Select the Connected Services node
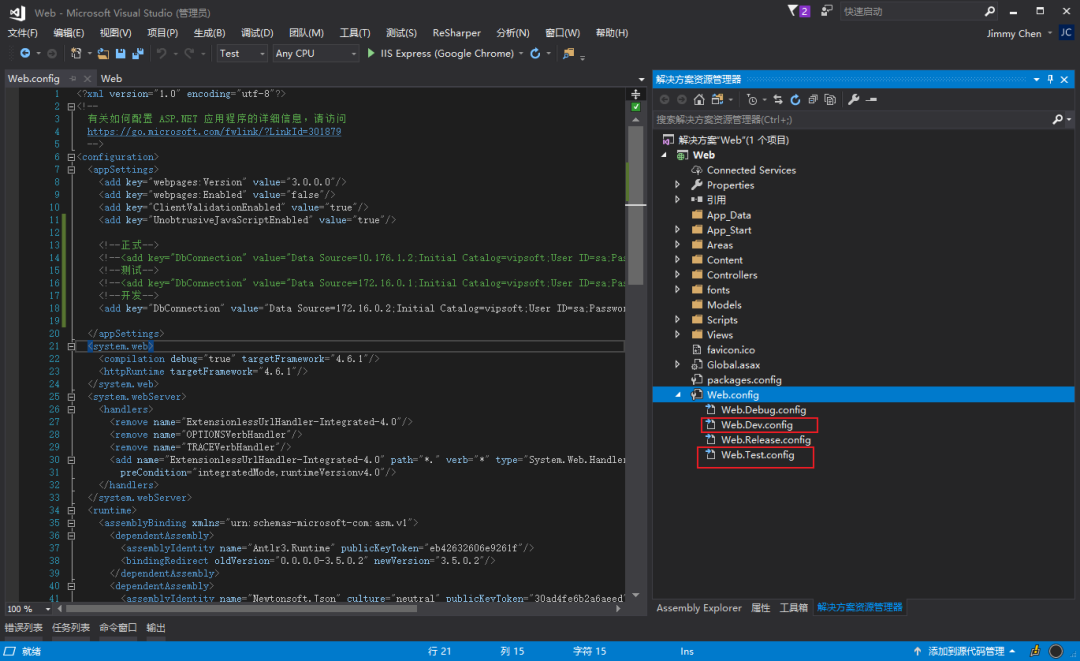The image size is (1080, 661). click(x=751, y=170)
